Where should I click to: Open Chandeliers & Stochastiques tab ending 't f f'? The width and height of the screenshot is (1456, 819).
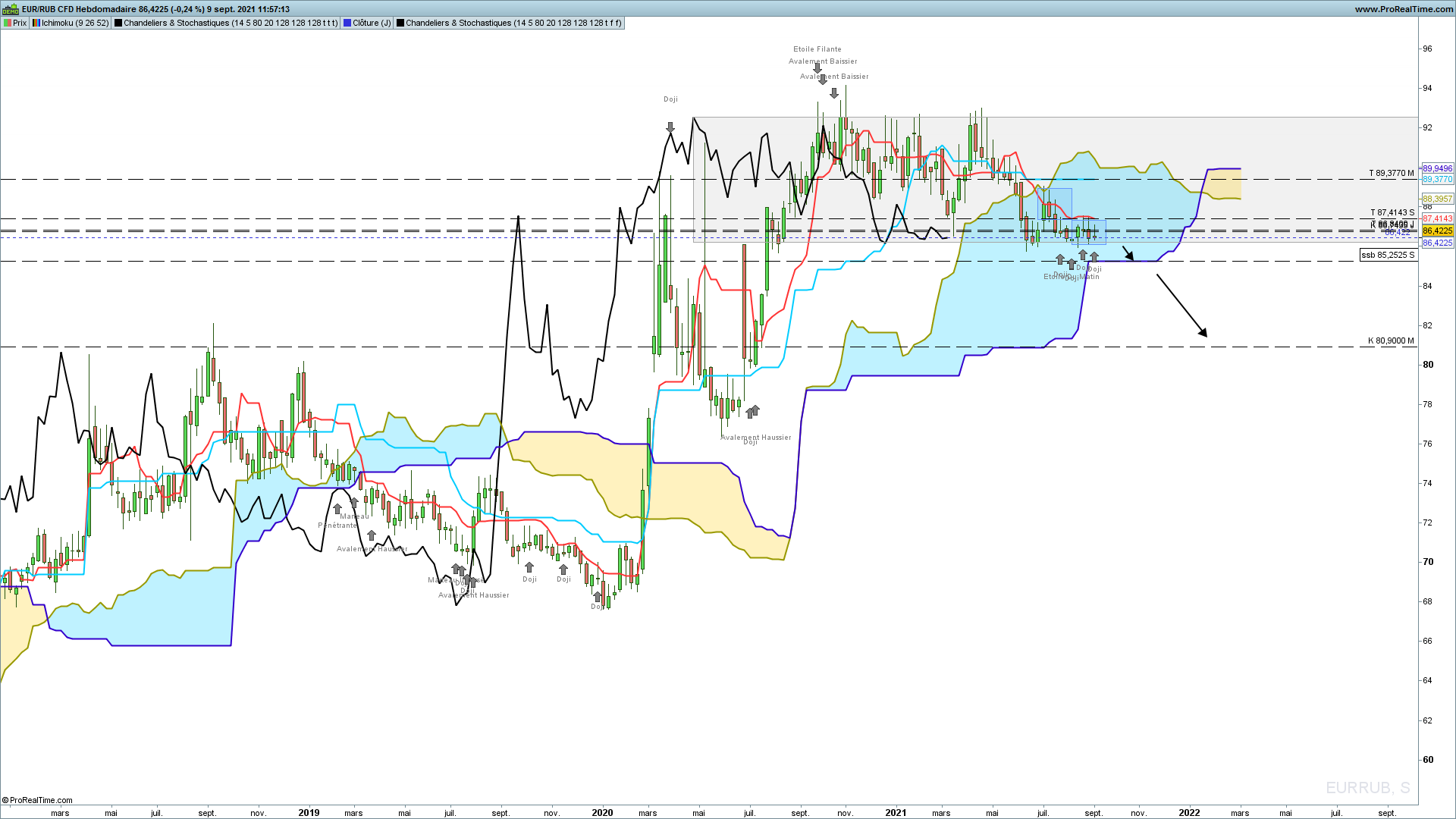pyautogui.click(x=509, y=24)
